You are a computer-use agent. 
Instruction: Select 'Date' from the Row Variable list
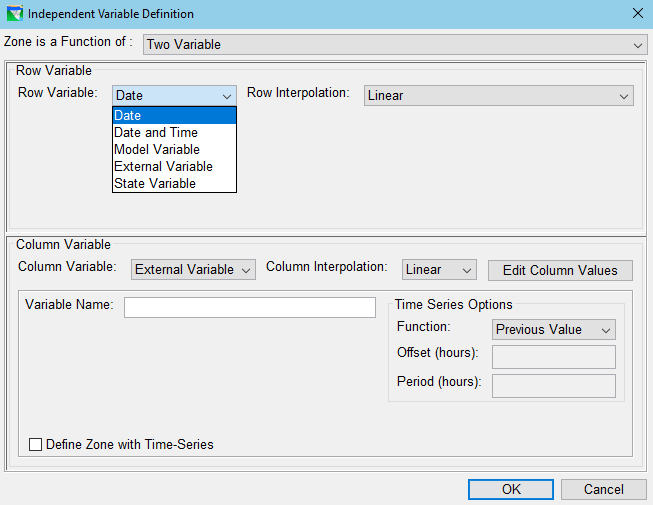(174, 116)
